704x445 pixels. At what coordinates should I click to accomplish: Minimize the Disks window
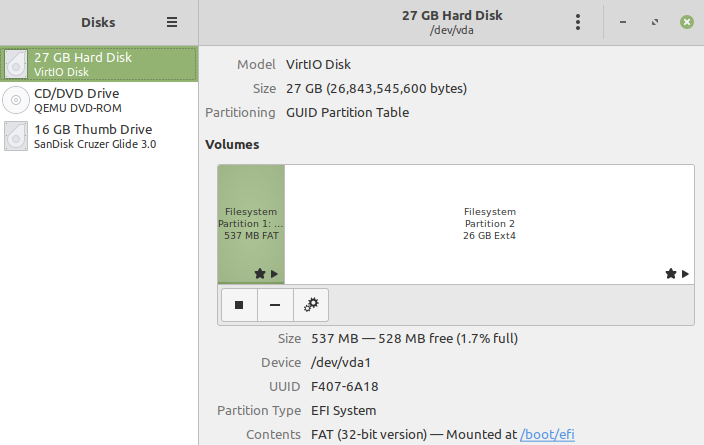[x=623, y=22]
